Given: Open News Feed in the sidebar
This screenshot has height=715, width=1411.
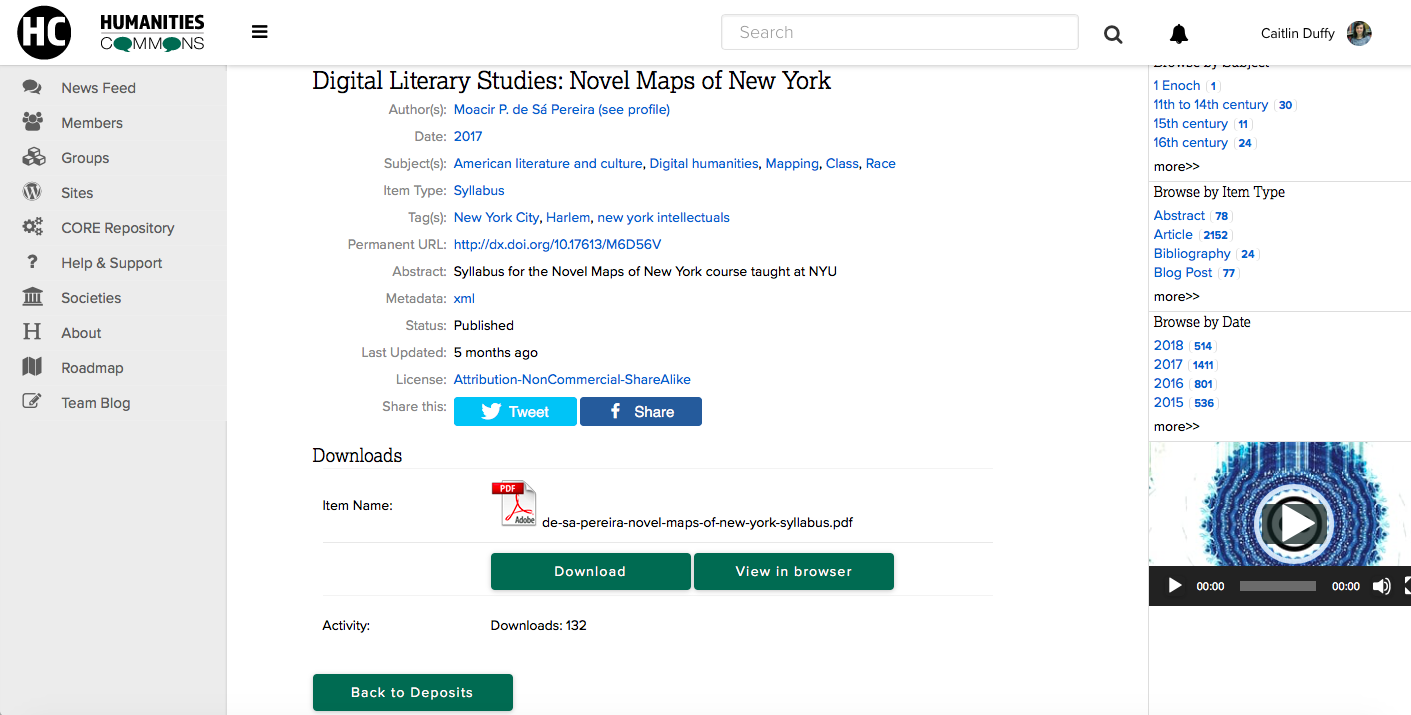Looking at the screenshot, I should (x=98, y=88).
